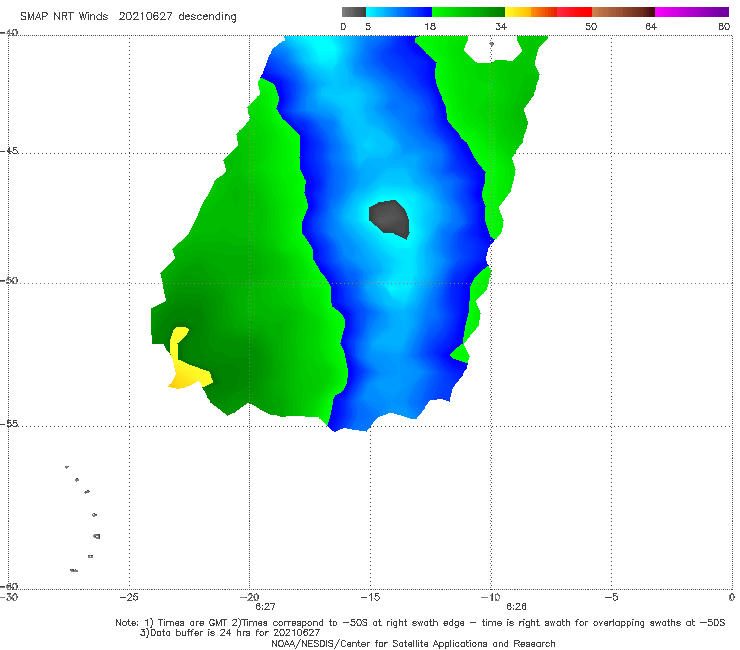Viewport: 740px width, 650px height.
Task: Click the 'NOAA/NESDIS/Center for Satellite Applications and Research' credit
Action: point(413,643)
